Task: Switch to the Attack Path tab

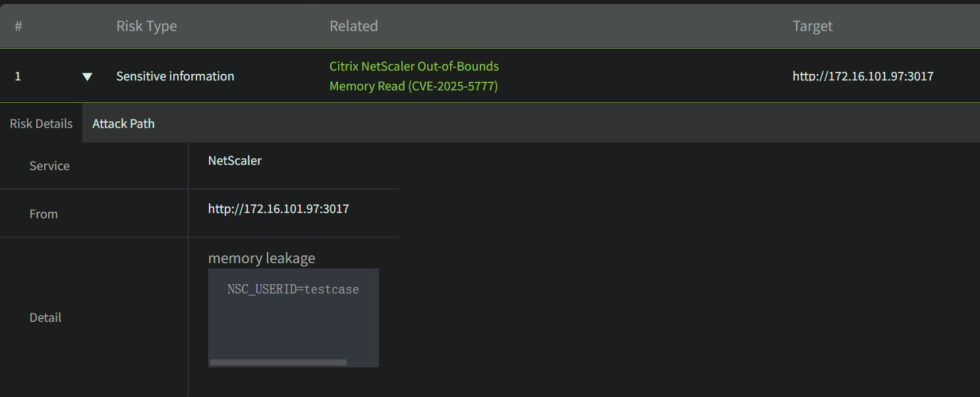Action: (123, 124)
